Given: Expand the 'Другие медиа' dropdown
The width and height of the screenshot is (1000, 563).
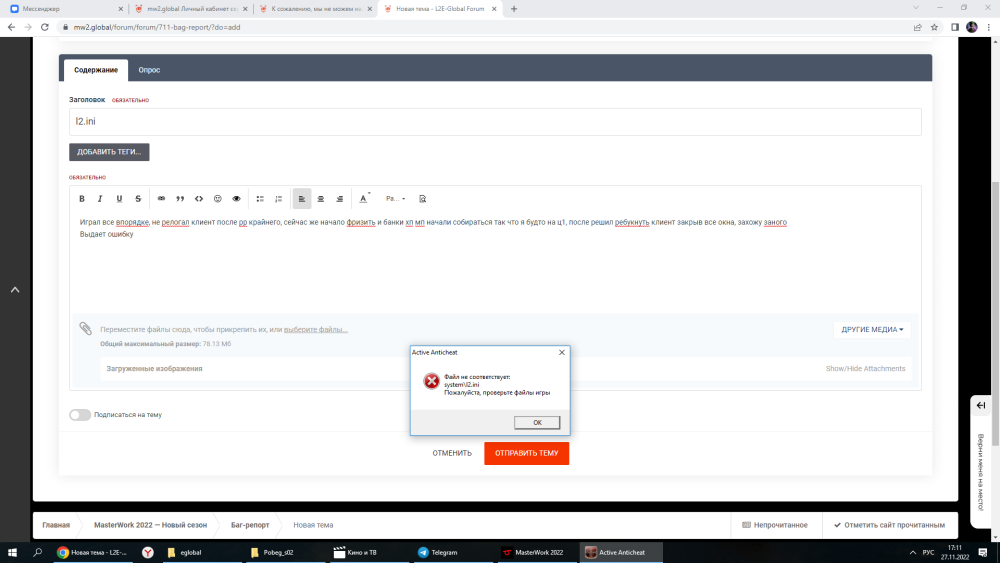Looking at the screenshot, I should click(872, 329).
